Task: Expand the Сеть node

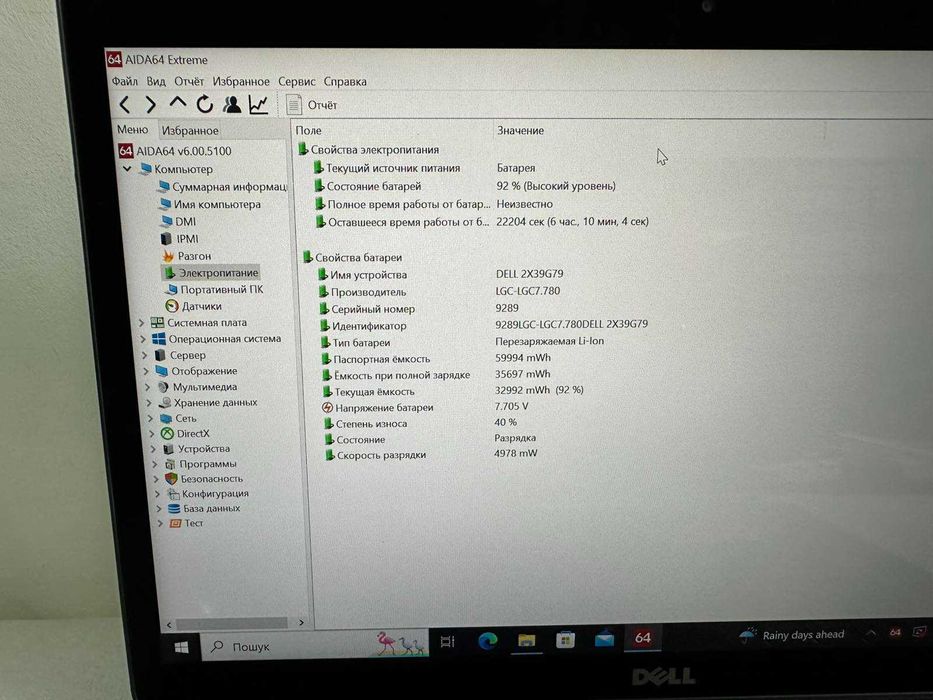Action: pos(151,418)
